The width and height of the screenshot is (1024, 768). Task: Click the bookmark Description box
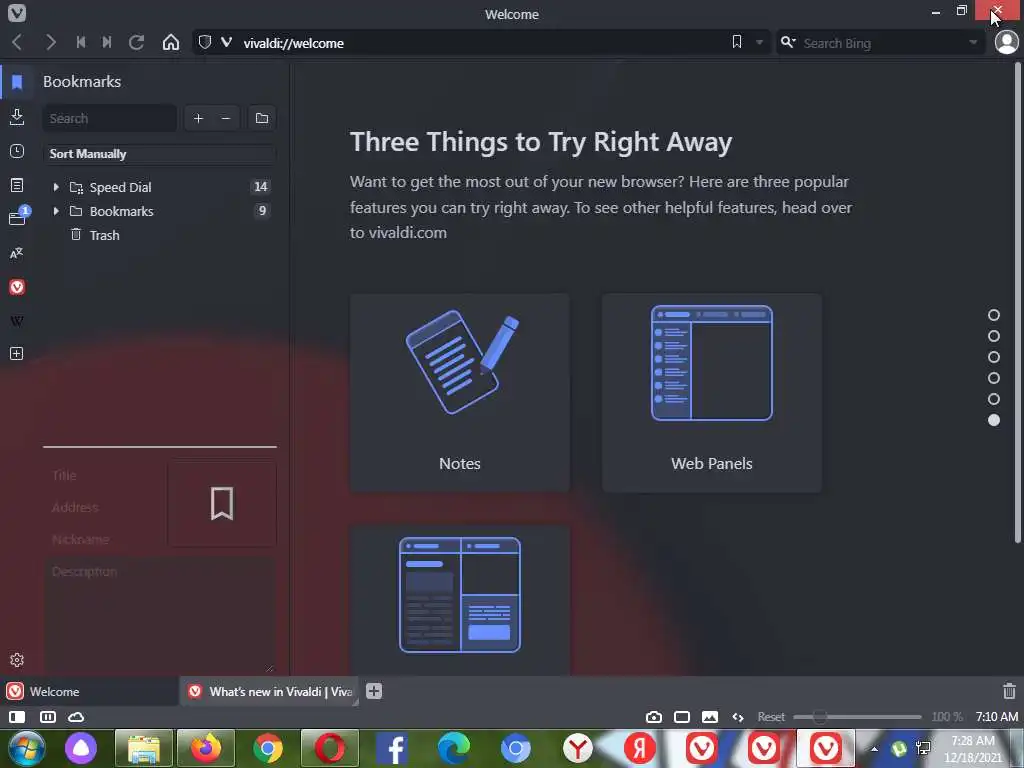tap(160, 616)
